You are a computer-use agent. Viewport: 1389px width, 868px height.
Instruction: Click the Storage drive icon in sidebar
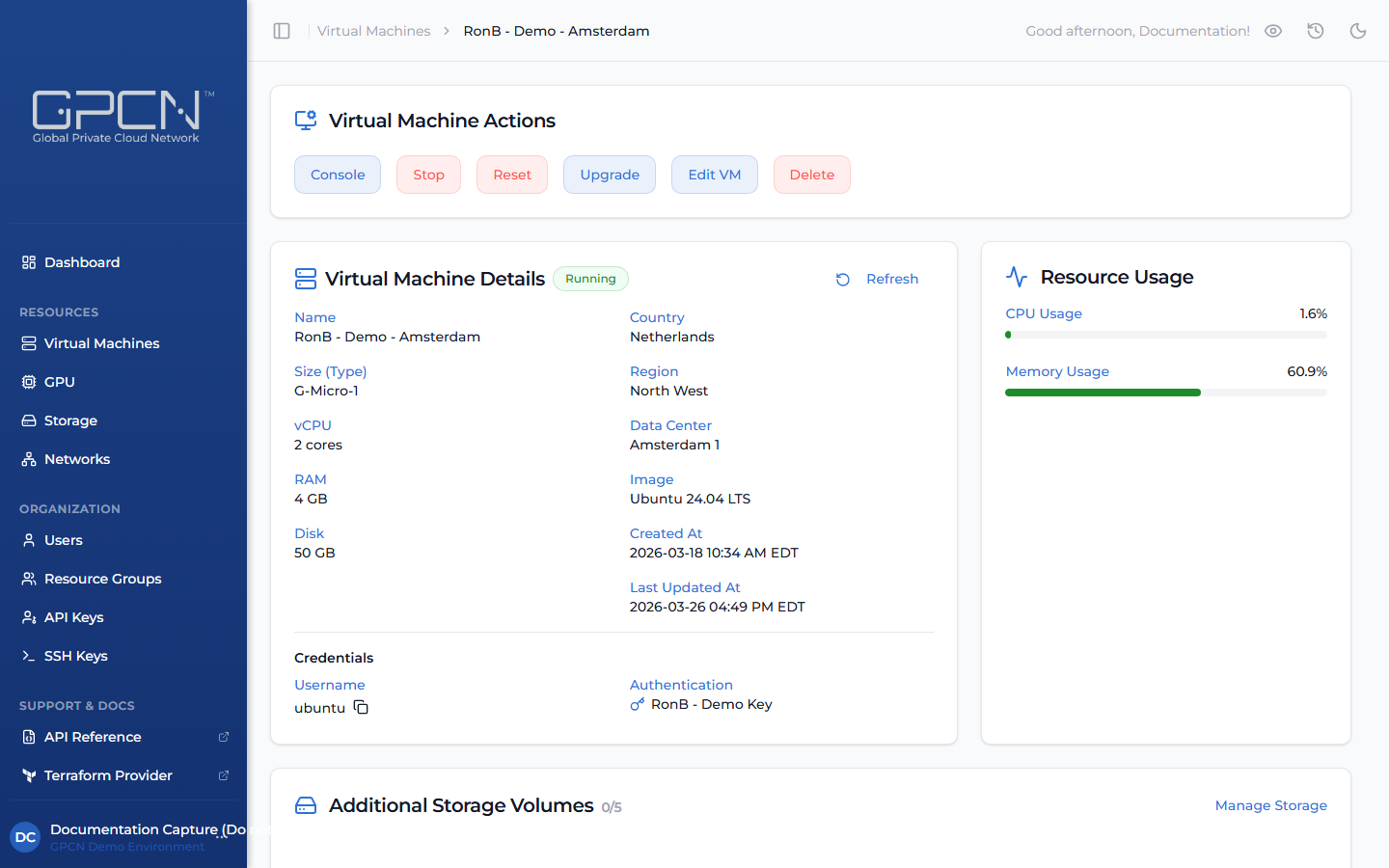click(29, 420)
